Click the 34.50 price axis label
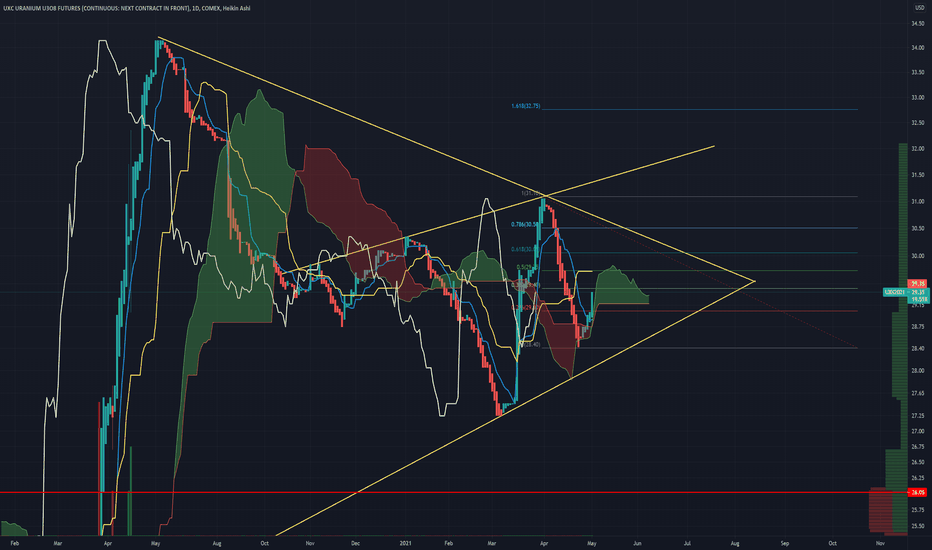 (x=918, y=24)
